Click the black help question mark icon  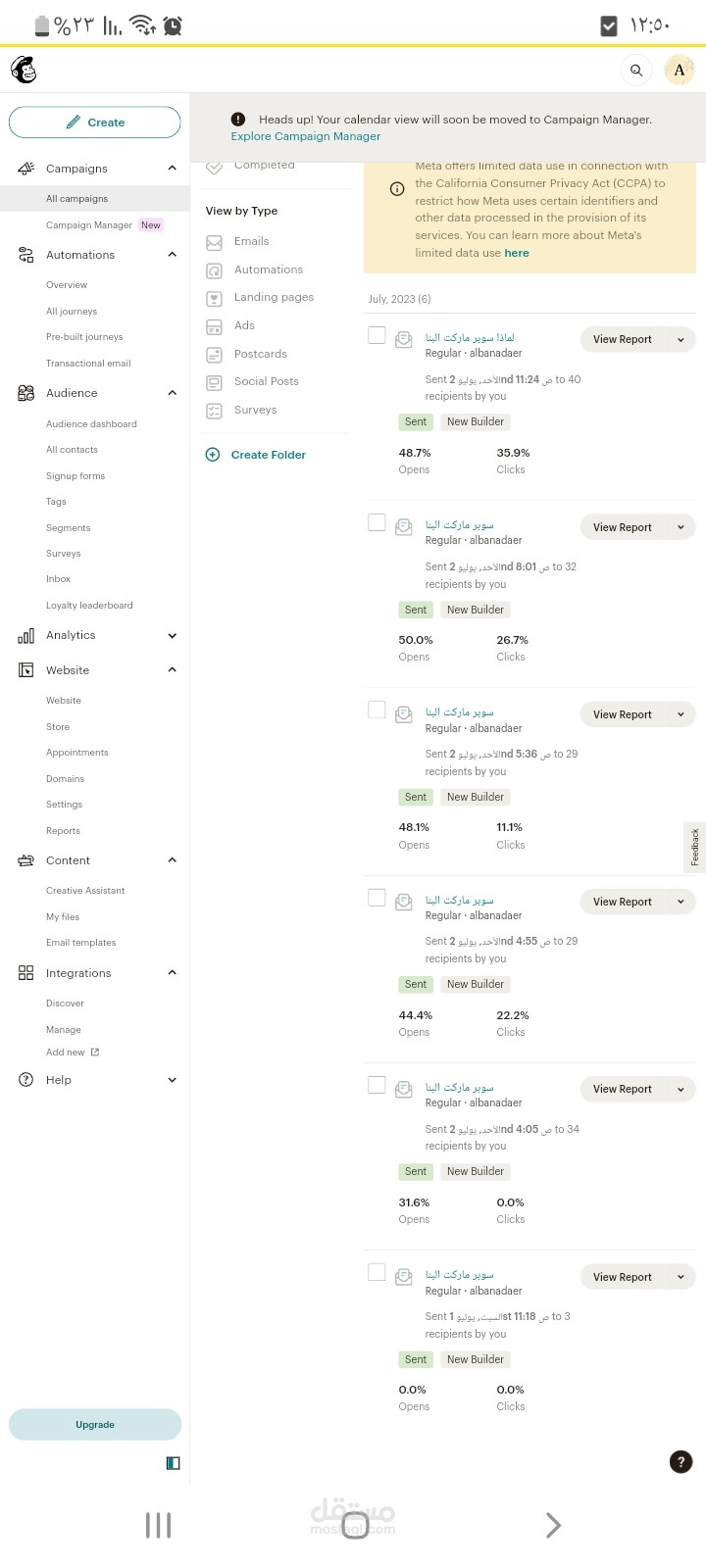(x=681, y=1461)
